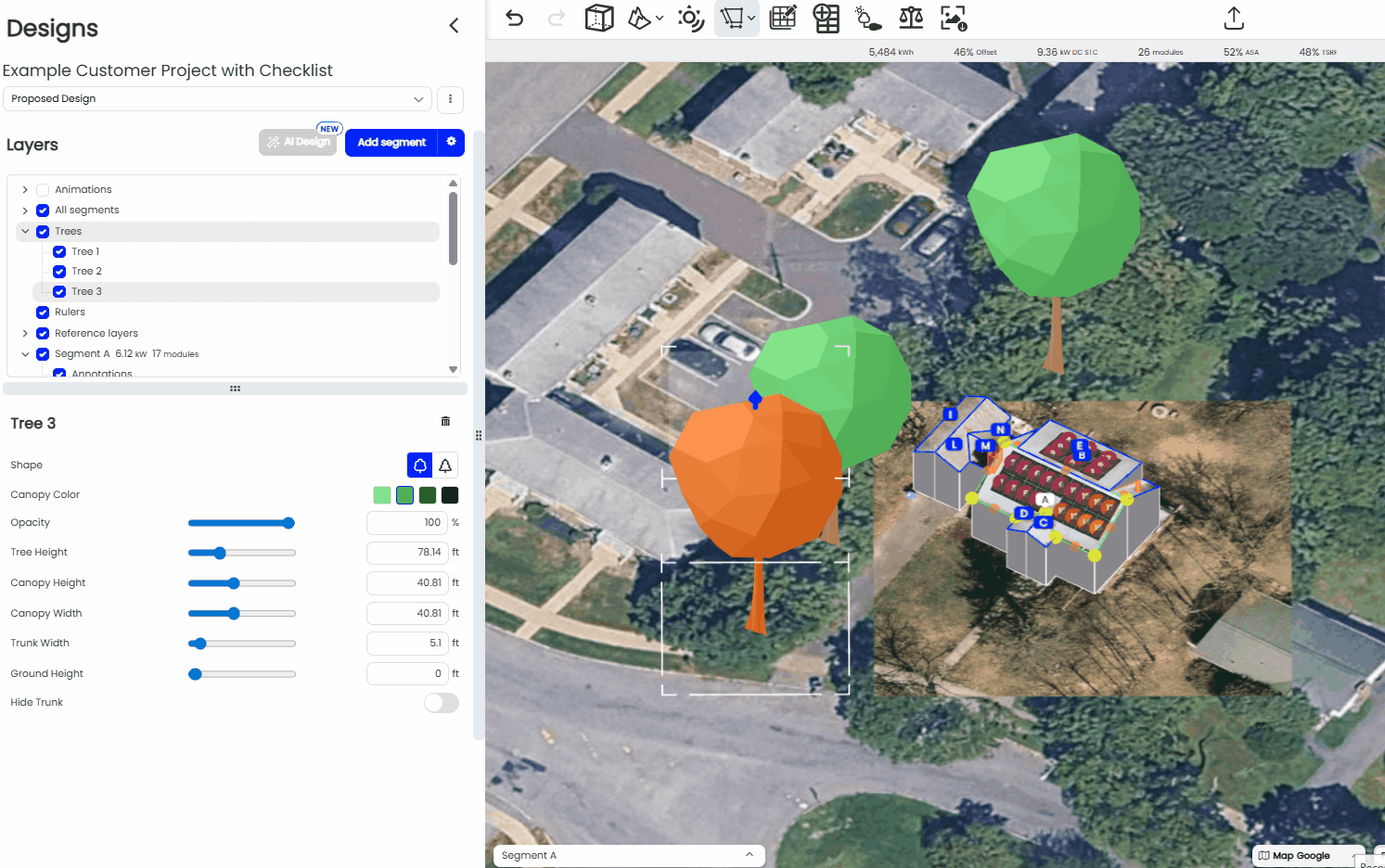The height and width of the screenshot is (868, 1385).
Task: Pick the darkest canopy color swatch
Action: (x=450, y=495)
